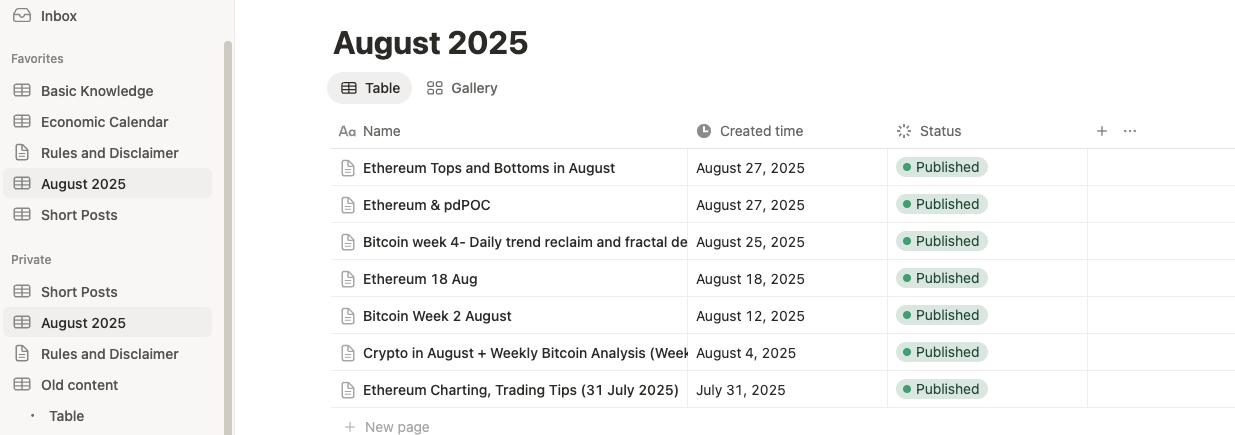Click Published status on Bitcoin Week 2 August row
This screenshot has height=435, width=1235.
941,316
